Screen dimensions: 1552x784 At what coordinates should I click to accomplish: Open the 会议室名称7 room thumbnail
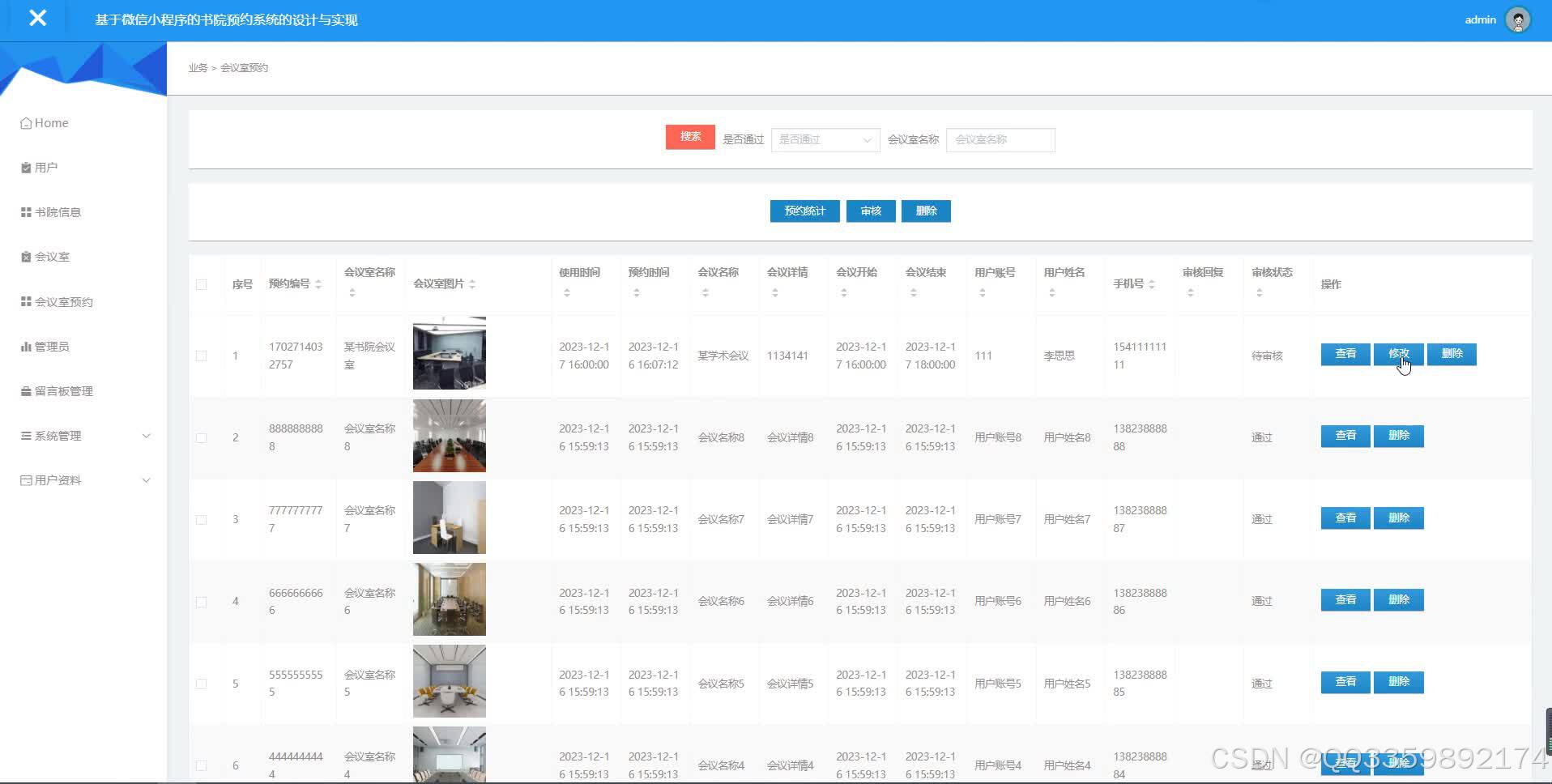click(x=450, y=518)
